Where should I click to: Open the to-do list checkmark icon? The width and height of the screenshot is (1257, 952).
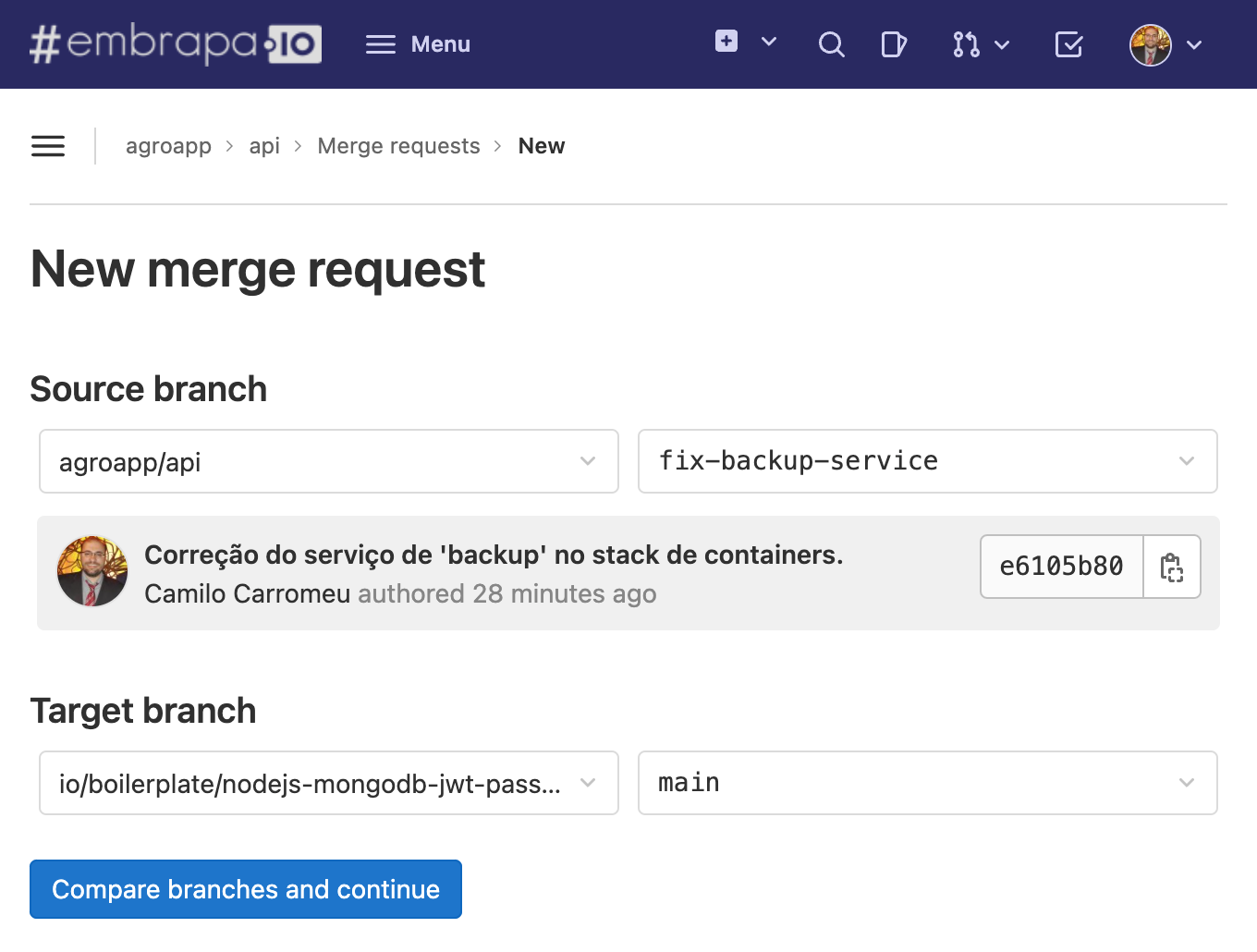pyautogui.click(x=1068, y=44)
